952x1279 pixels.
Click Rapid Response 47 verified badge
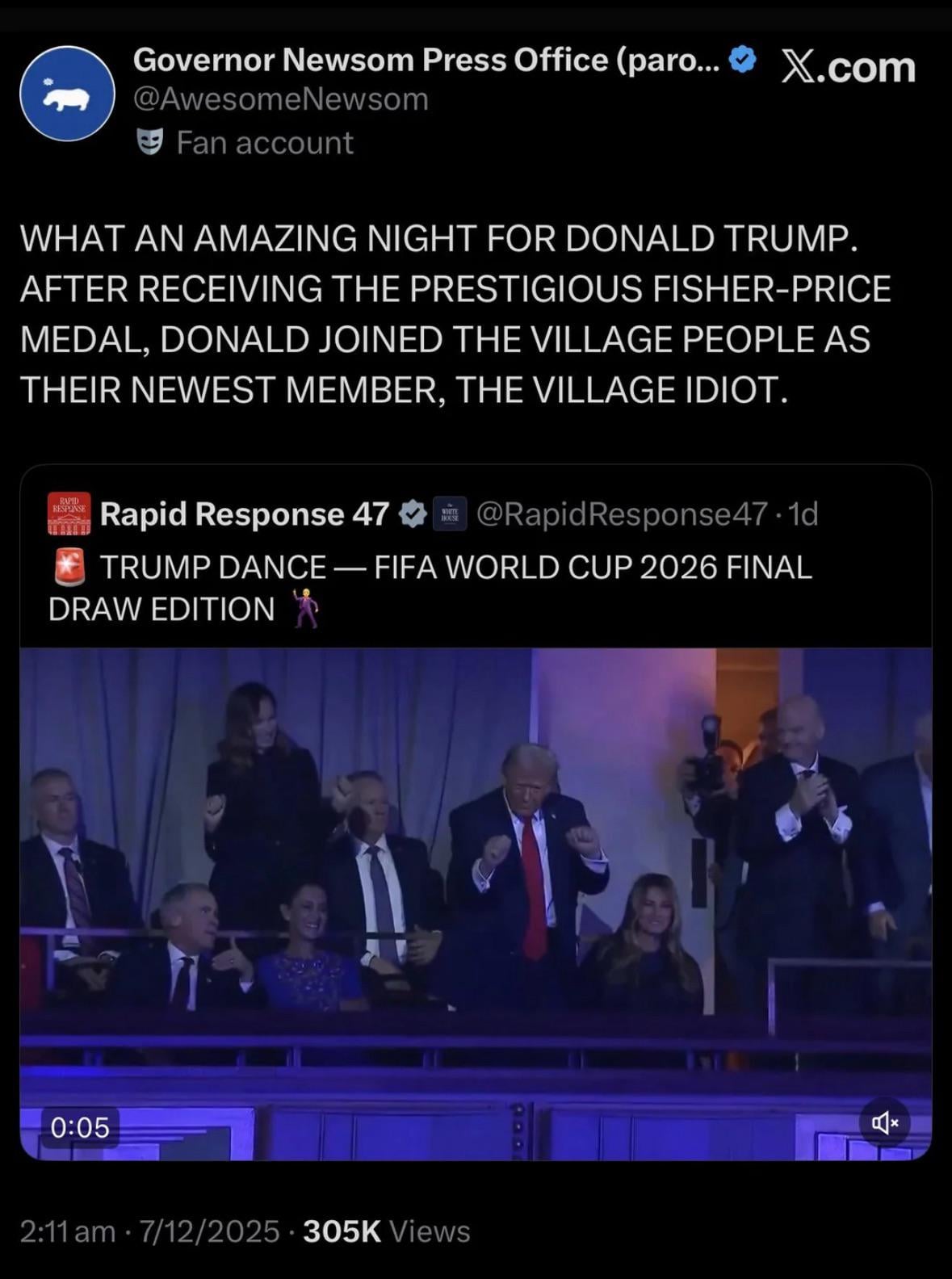[413, 514]
